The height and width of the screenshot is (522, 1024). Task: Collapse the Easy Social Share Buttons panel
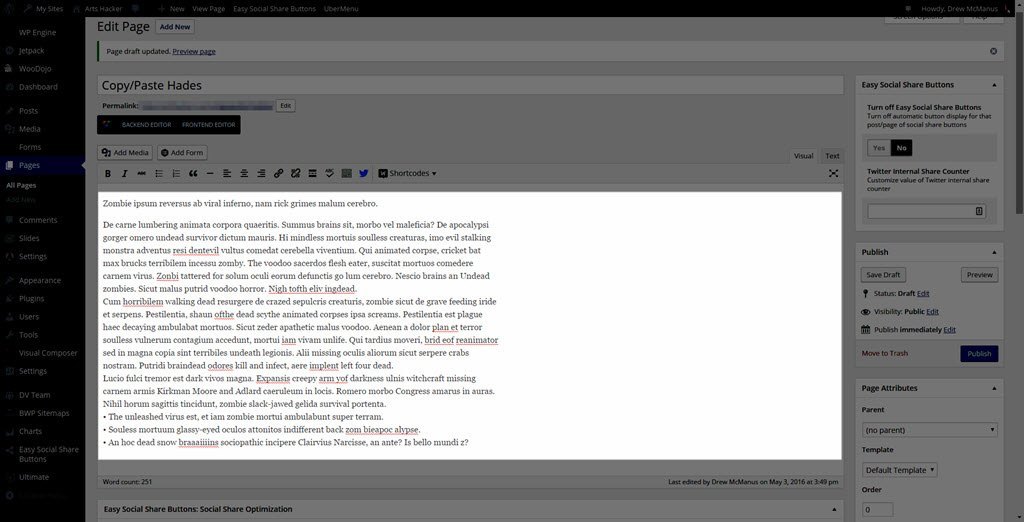point(994,85)
